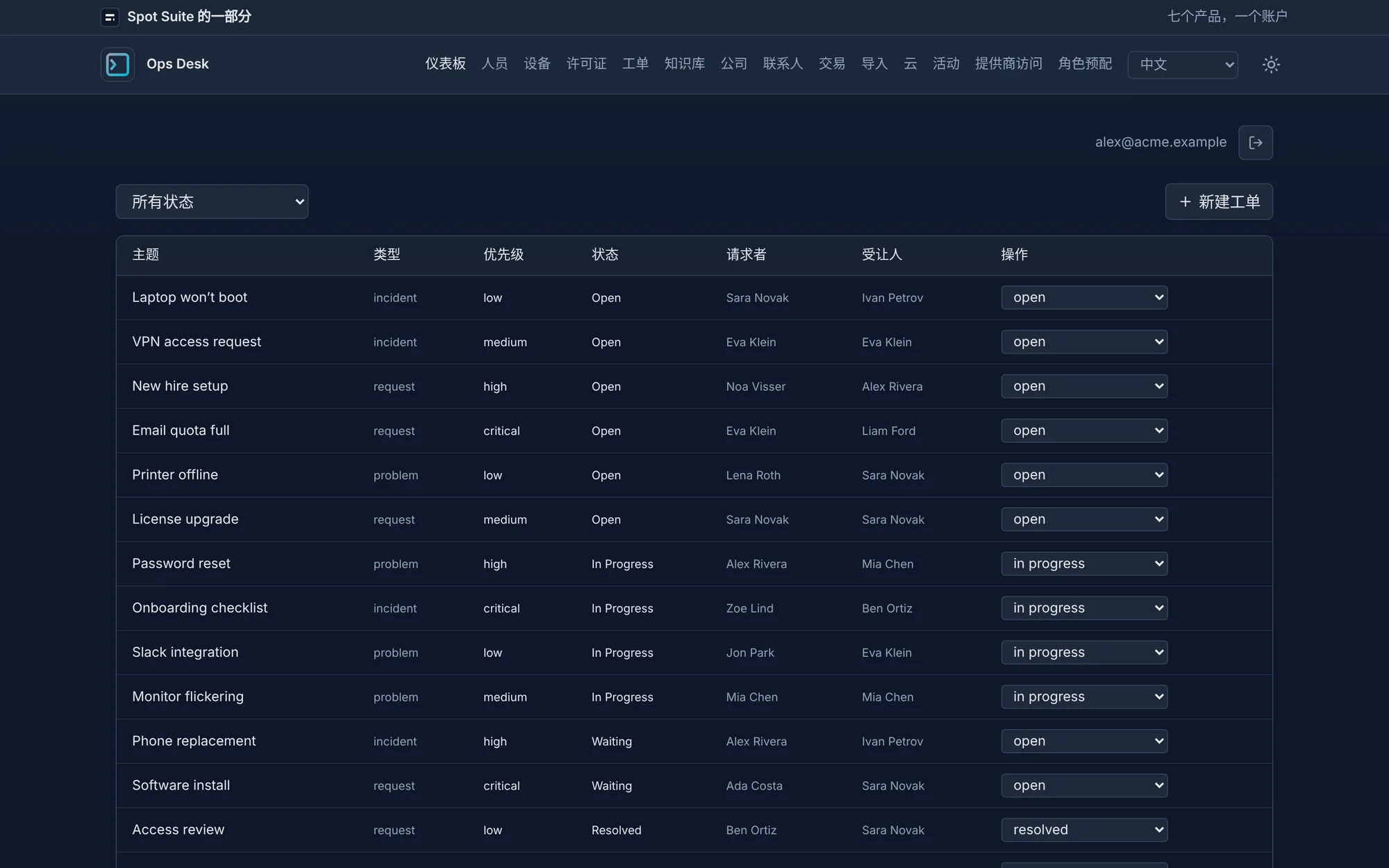
Task: Click the 主题 column header
Action: (146, 255)
